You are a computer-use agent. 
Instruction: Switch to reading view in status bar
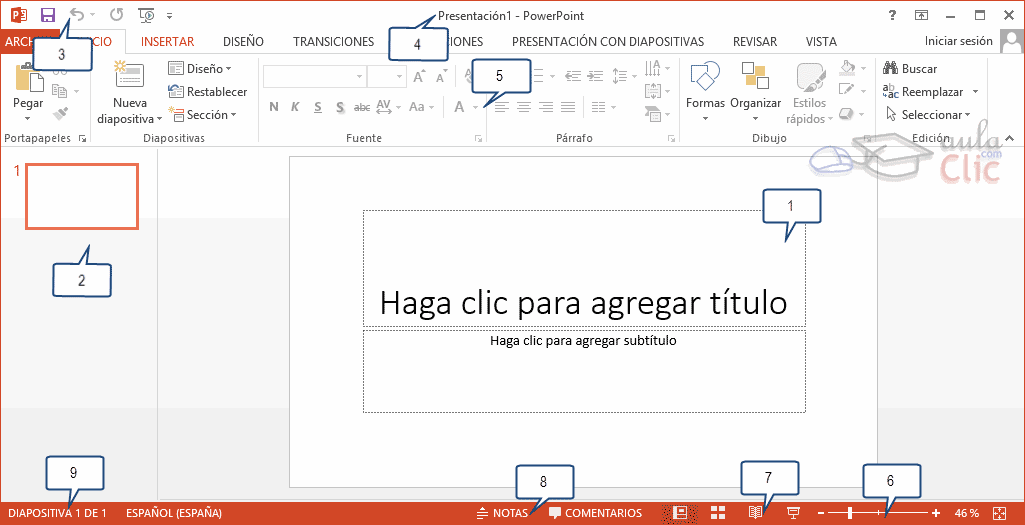757,513
